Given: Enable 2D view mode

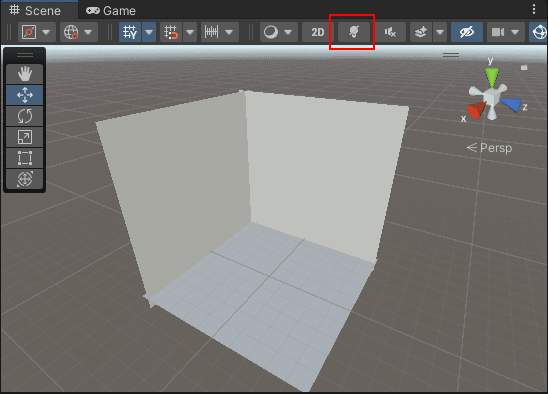Looking at the screenshot, I should coord(318,32).
